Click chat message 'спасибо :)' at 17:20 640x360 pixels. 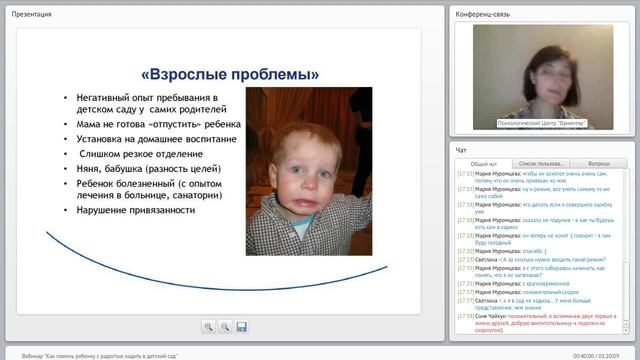pos(502,251)
